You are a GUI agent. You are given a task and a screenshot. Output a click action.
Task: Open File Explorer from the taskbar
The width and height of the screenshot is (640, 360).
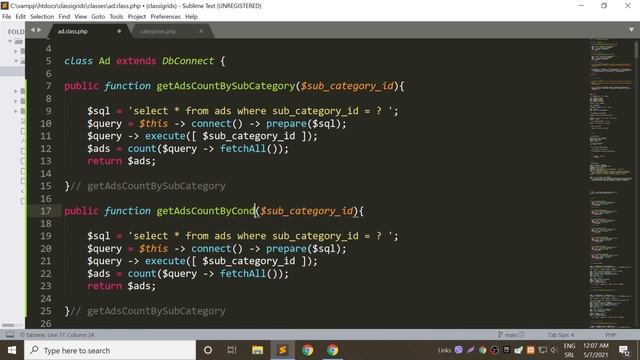(x=257, y=350)
